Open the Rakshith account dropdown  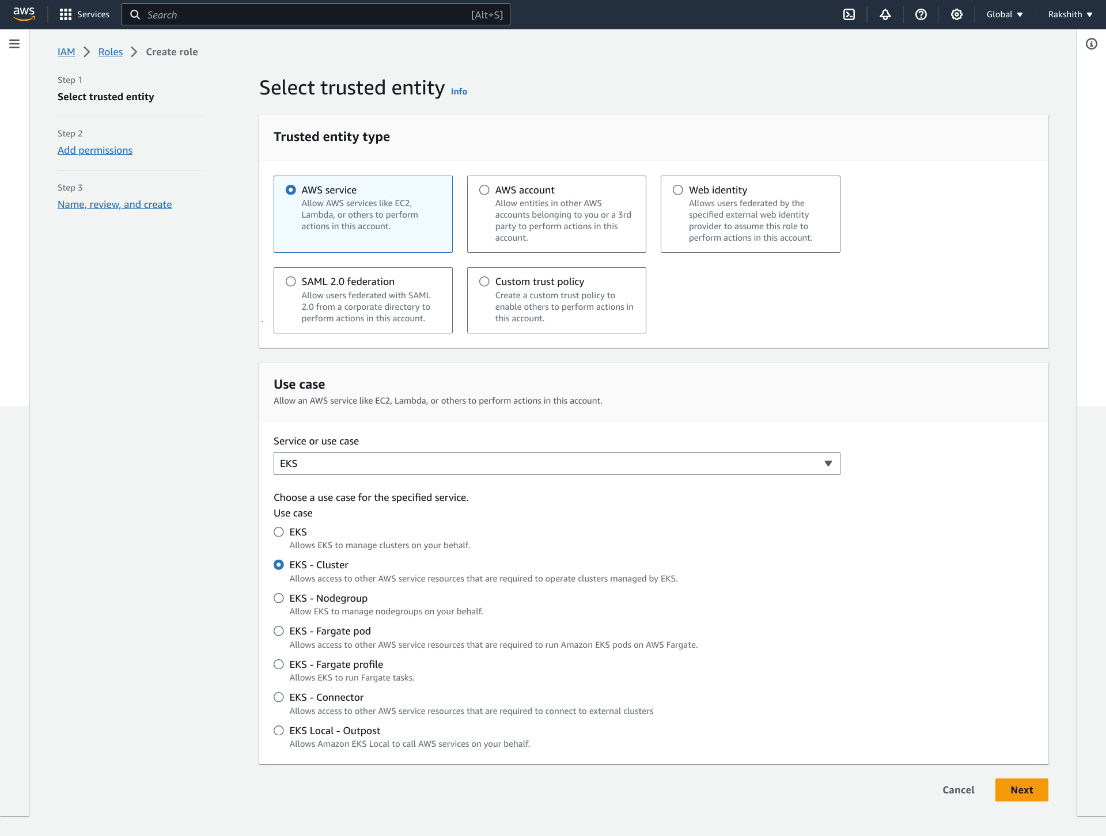[1069, 14]
